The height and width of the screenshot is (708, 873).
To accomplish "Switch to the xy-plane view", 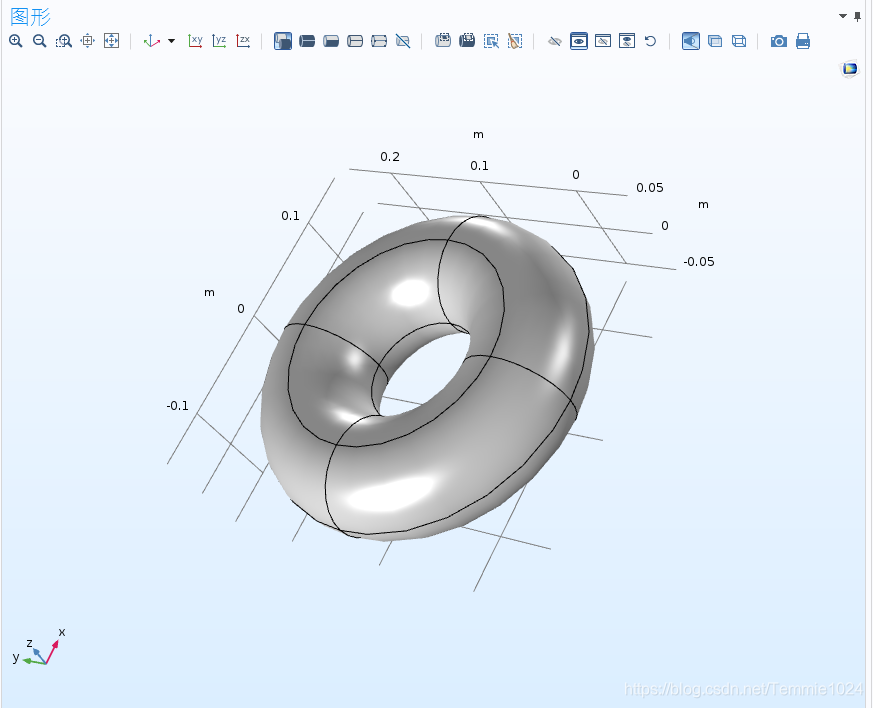I will (x=195, y=41).
